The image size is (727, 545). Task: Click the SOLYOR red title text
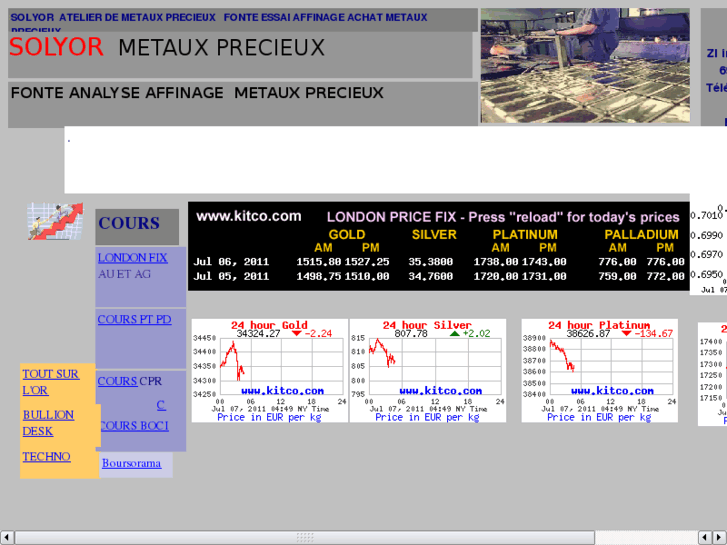(56, 47)
